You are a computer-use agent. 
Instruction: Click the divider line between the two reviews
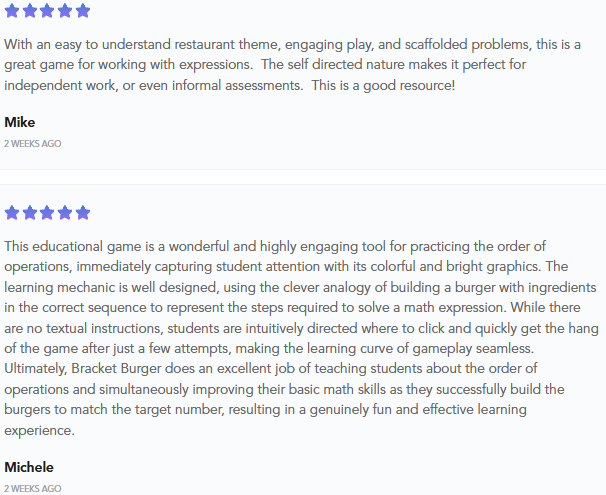click(303, 184)
